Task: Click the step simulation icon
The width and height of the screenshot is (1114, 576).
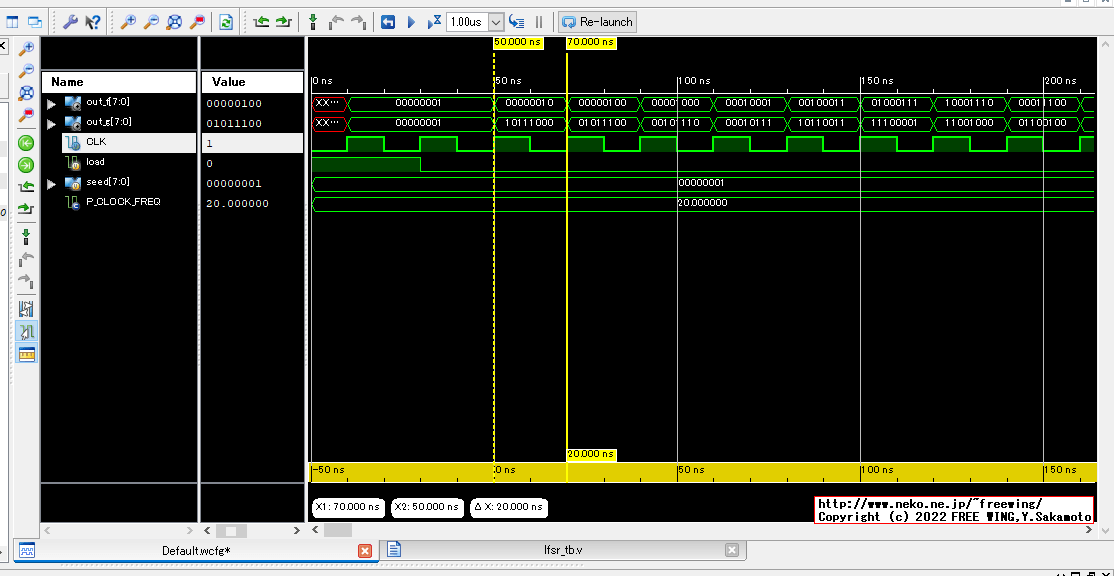Action: (x=517, y=22)
